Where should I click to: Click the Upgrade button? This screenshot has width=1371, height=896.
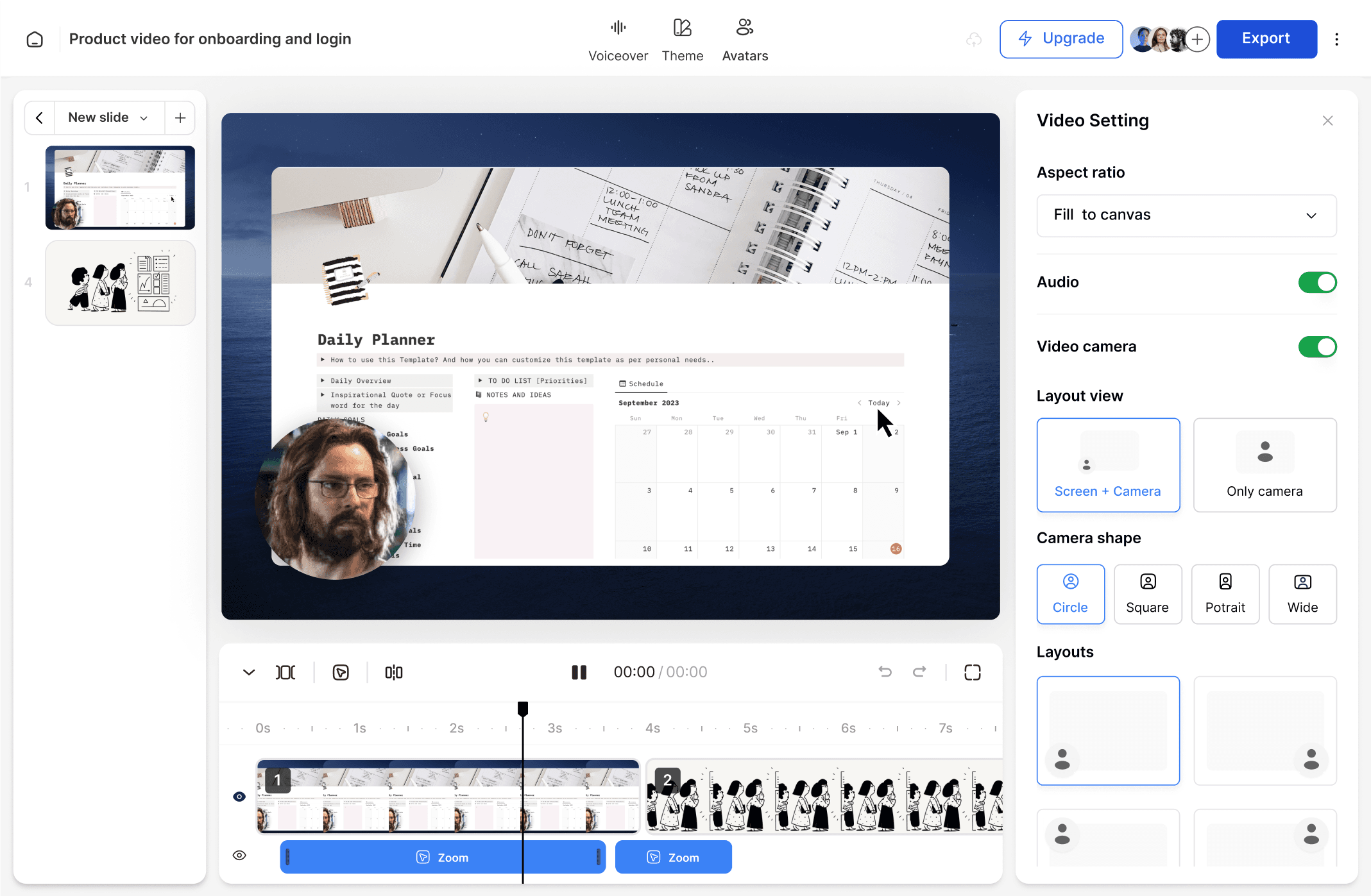coord(1060,39)
